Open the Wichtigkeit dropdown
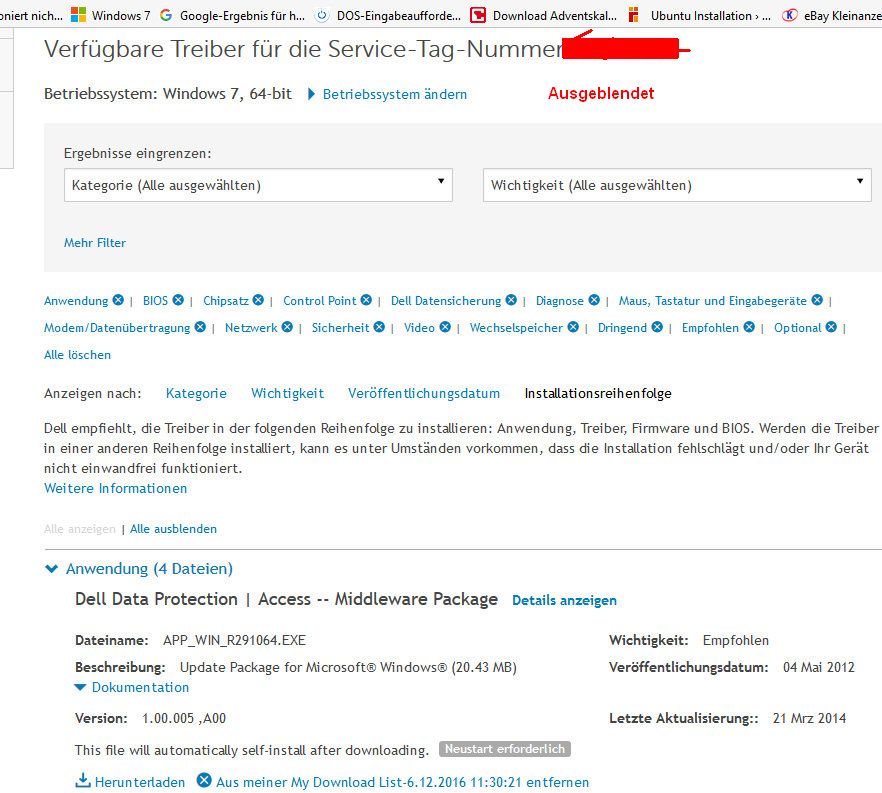Screen dimensions: 882x793 [677, 185]
